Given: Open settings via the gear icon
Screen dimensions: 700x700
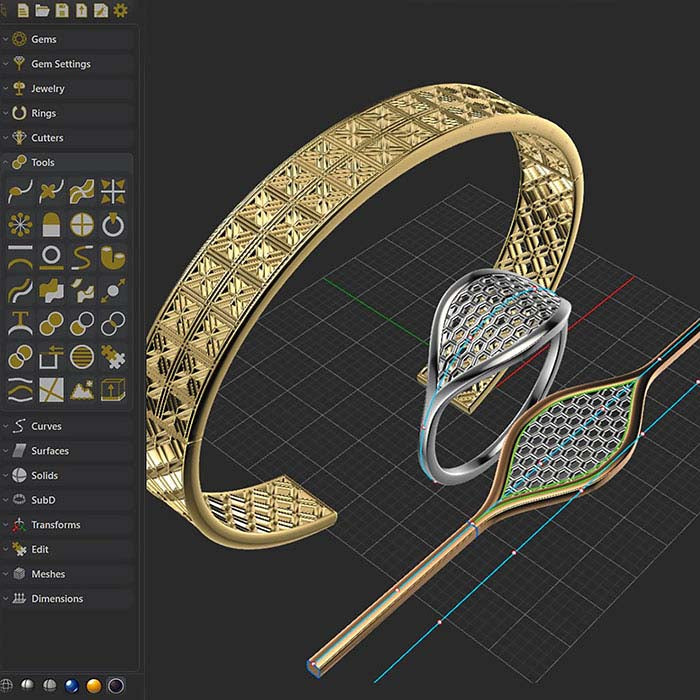Looking at the screenshot, I should tap(121, 11).
